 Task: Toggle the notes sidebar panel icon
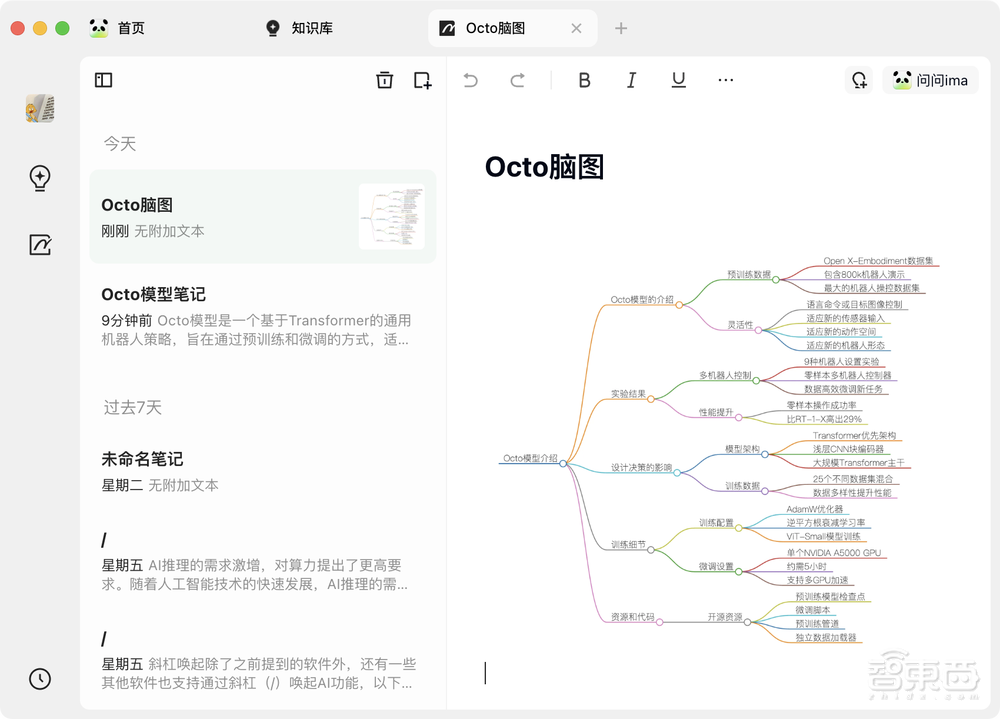103,80
